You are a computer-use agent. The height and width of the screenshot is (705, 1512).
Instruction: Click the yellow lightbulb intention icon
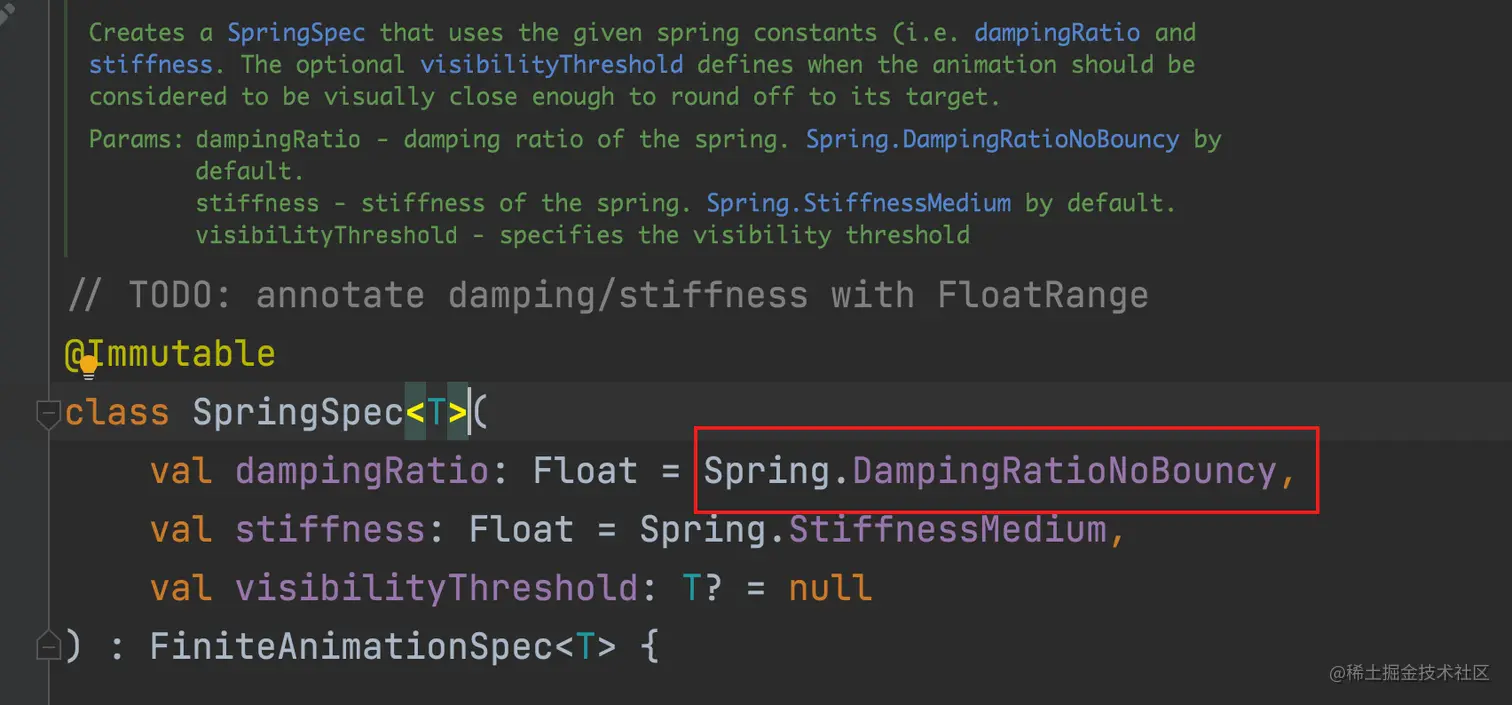click(89, 366)
